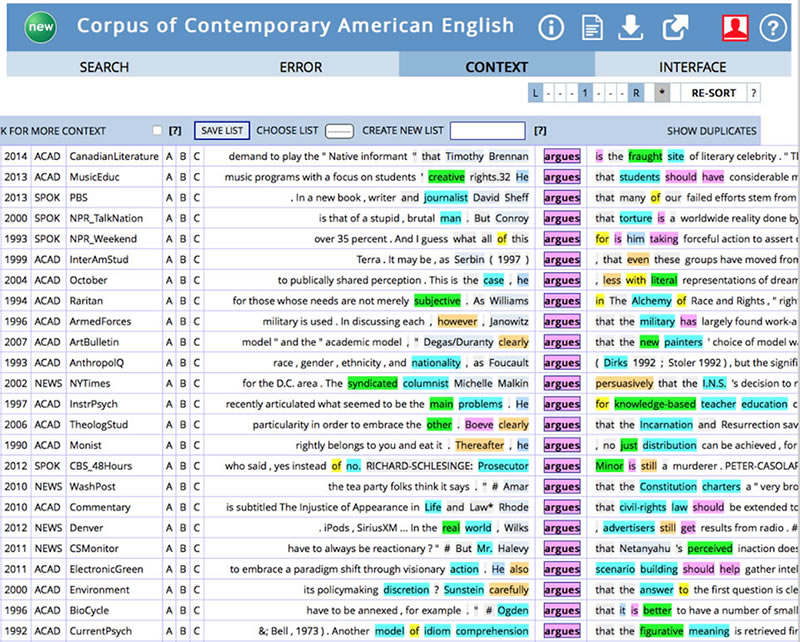Screen dimensions: 800x642
Task: Toggle the checkbox next to MORE CONTEXT
Action: (x=157, y=131)
